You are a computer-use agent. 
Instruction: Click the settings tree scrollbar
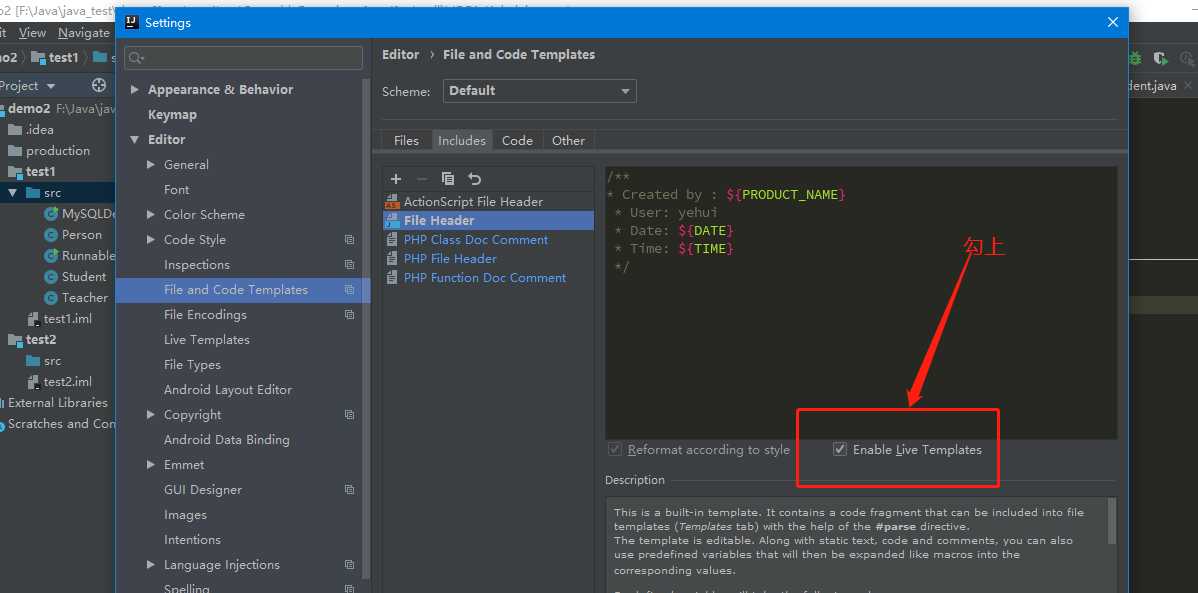click(366, 329)
